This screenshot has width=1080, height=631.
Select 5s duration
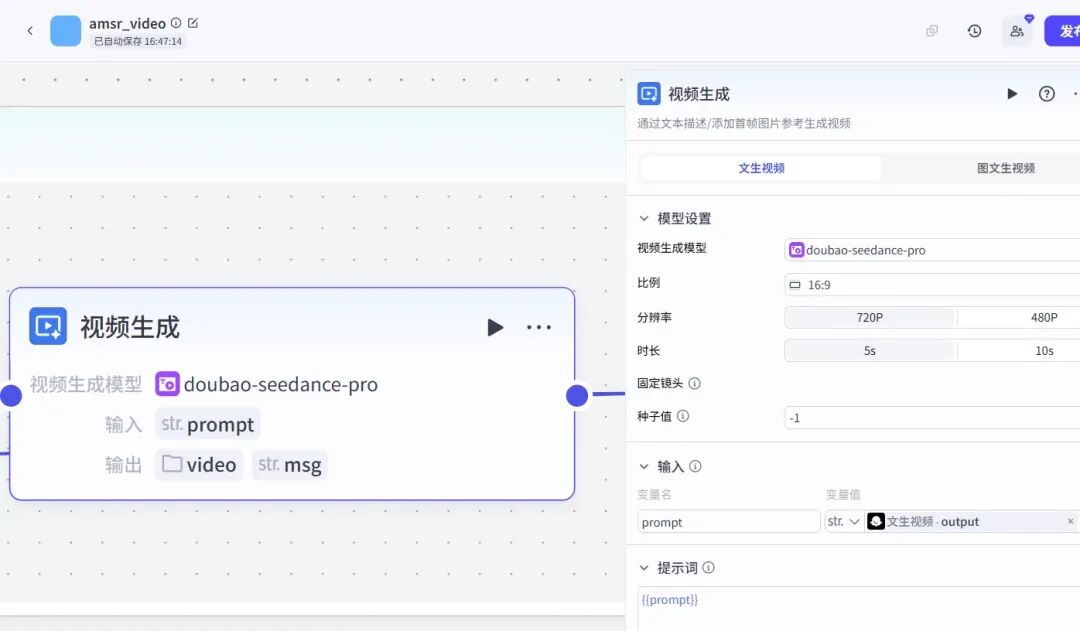pos(870,351)
